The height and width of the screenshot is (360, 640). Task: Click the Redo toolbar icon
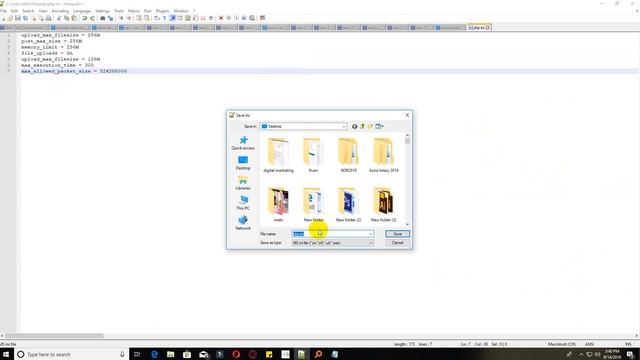[x=92, y=18]
